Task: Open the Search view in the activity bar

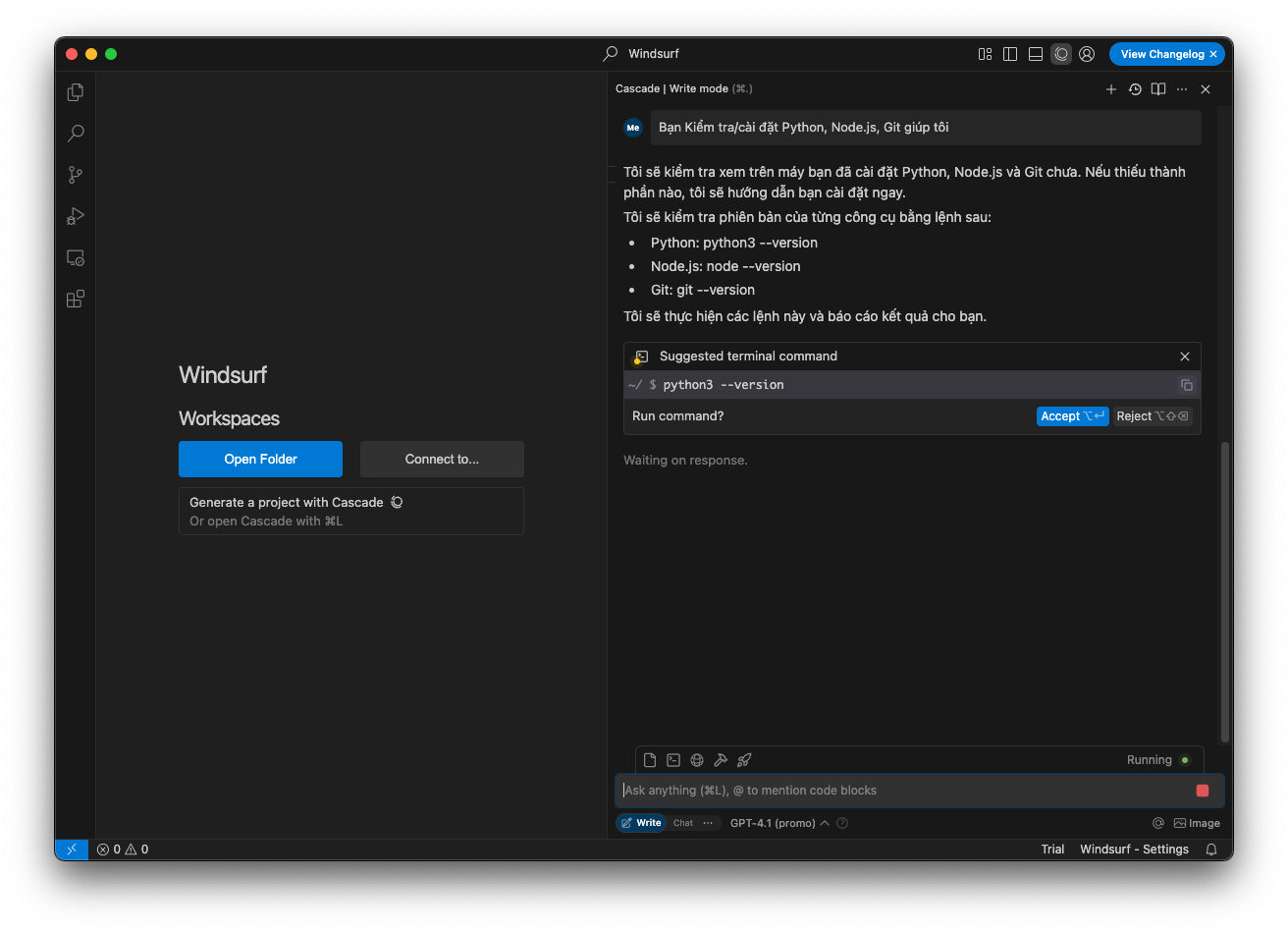Action: (x=76, y=134)
